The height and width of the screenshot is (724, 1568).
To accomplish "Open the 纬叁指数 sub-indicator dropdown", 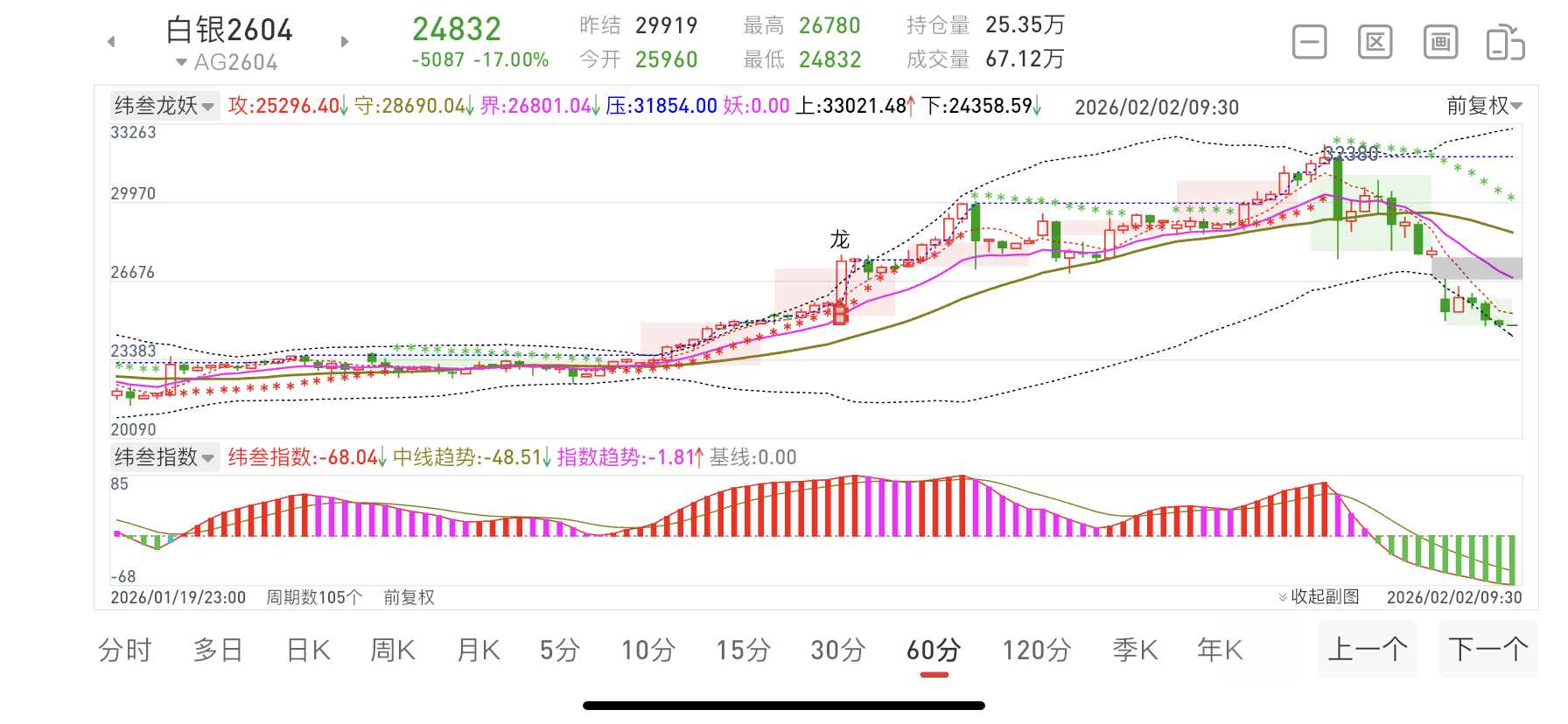I will (x=164, y=457).
